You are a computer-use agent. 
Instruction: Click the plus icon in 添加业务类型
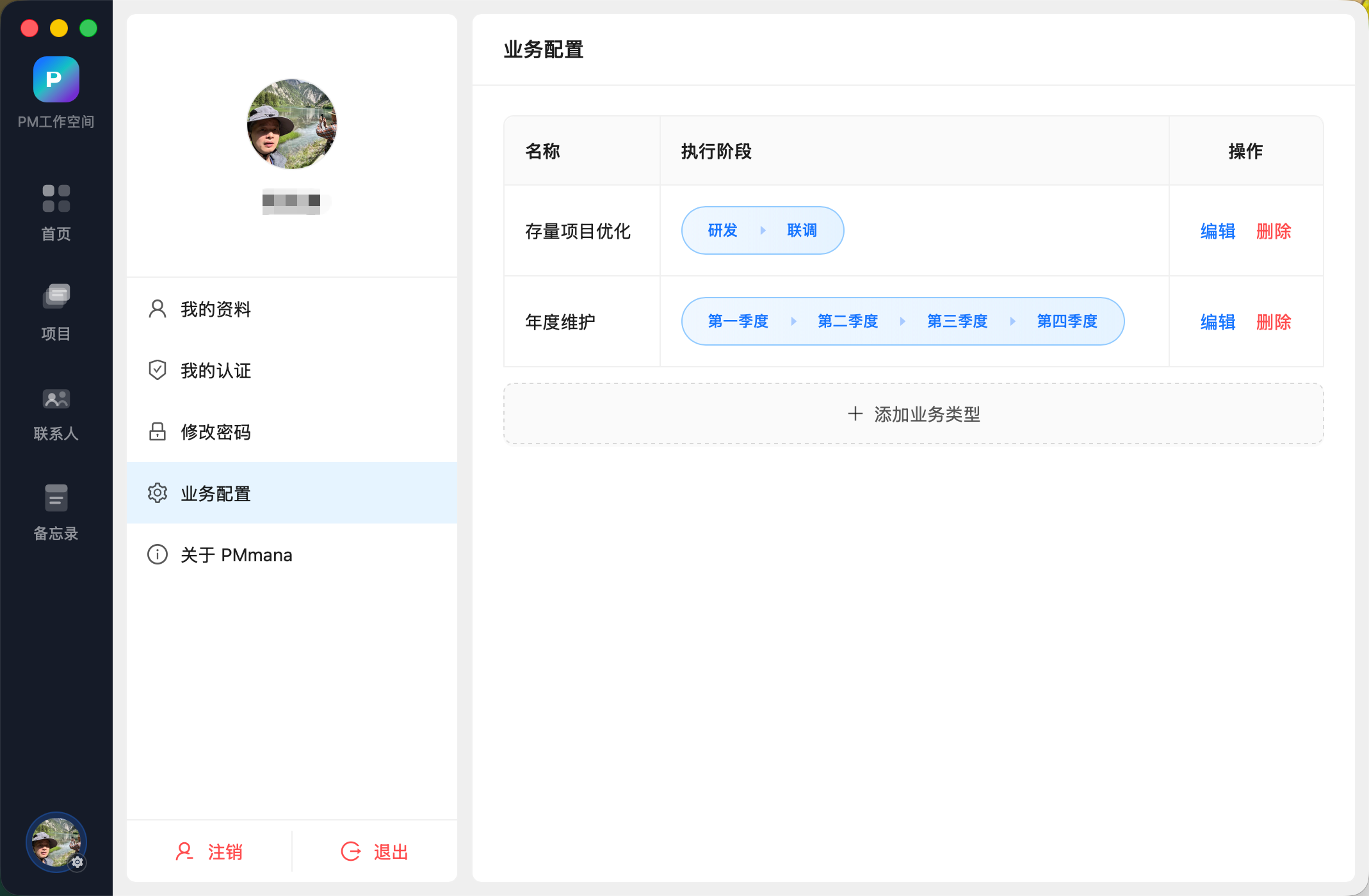pos(855,414)
